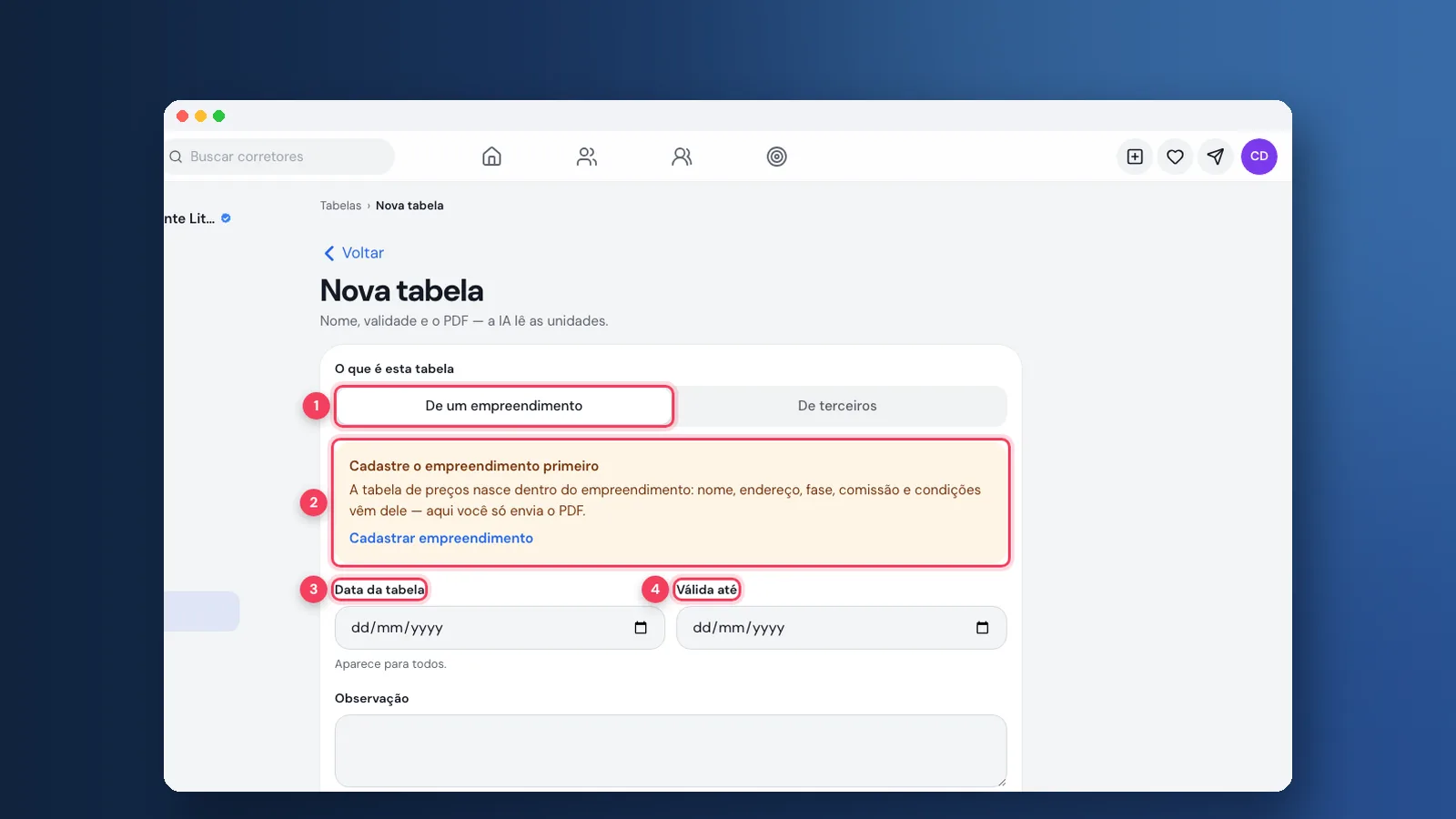Open calendar picker for Válida até
1456x819 pixels.
[x=982, y=628]
